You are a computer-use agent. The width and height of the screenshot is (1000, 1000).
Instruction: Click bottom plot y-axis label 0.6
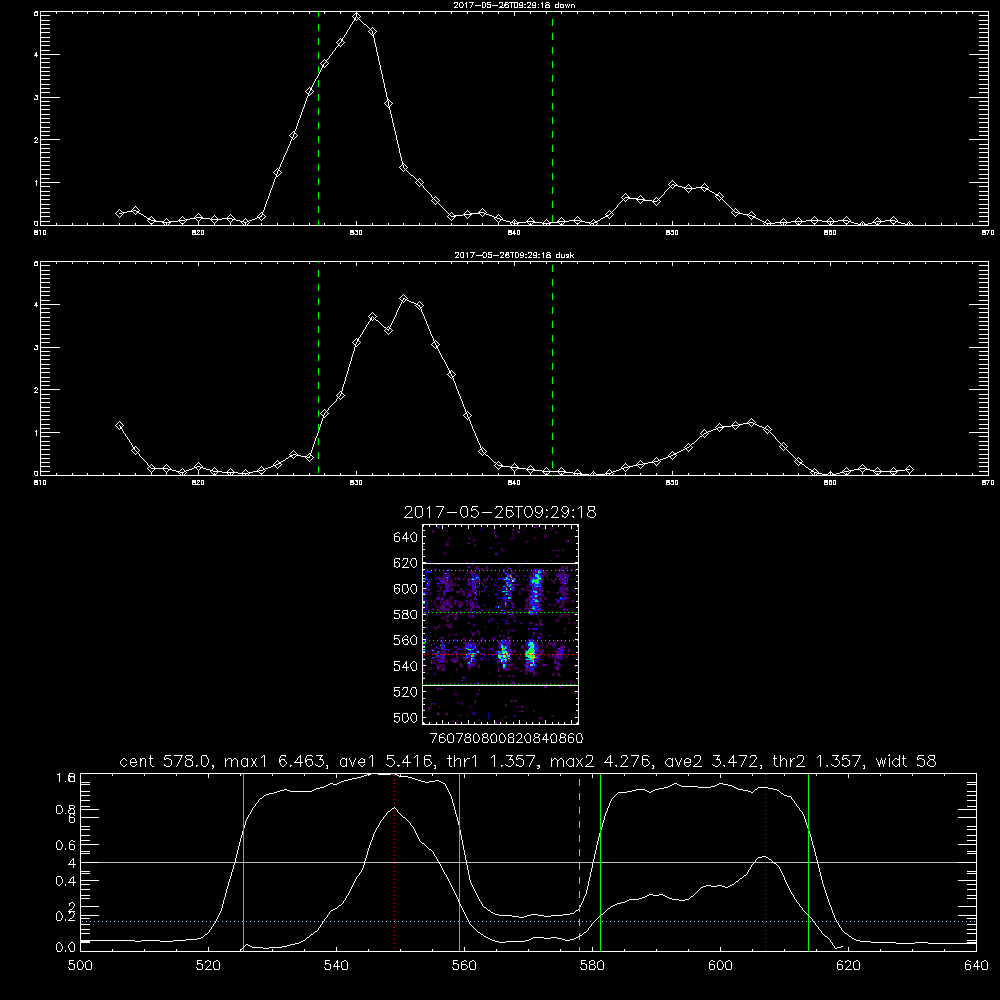tap(66, 845)
